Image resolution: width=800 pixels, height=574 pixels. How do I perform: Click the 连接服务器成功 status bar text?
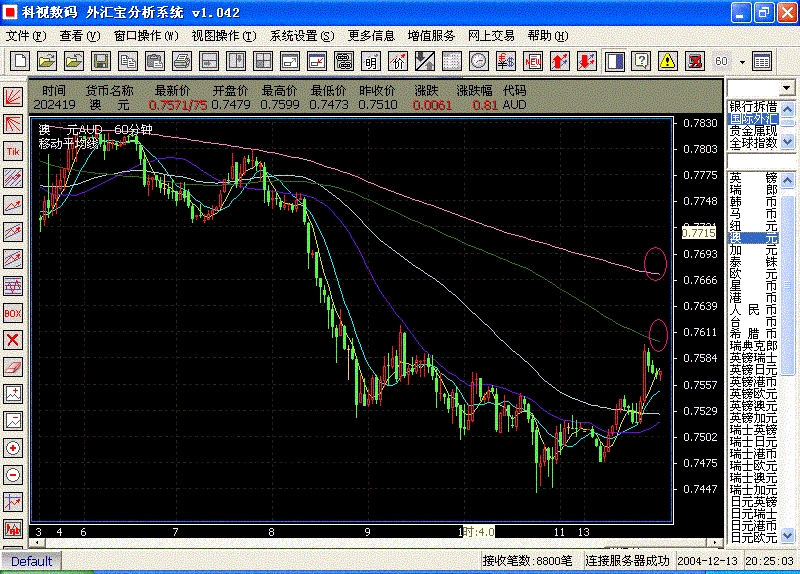click(x=627, y=561)
